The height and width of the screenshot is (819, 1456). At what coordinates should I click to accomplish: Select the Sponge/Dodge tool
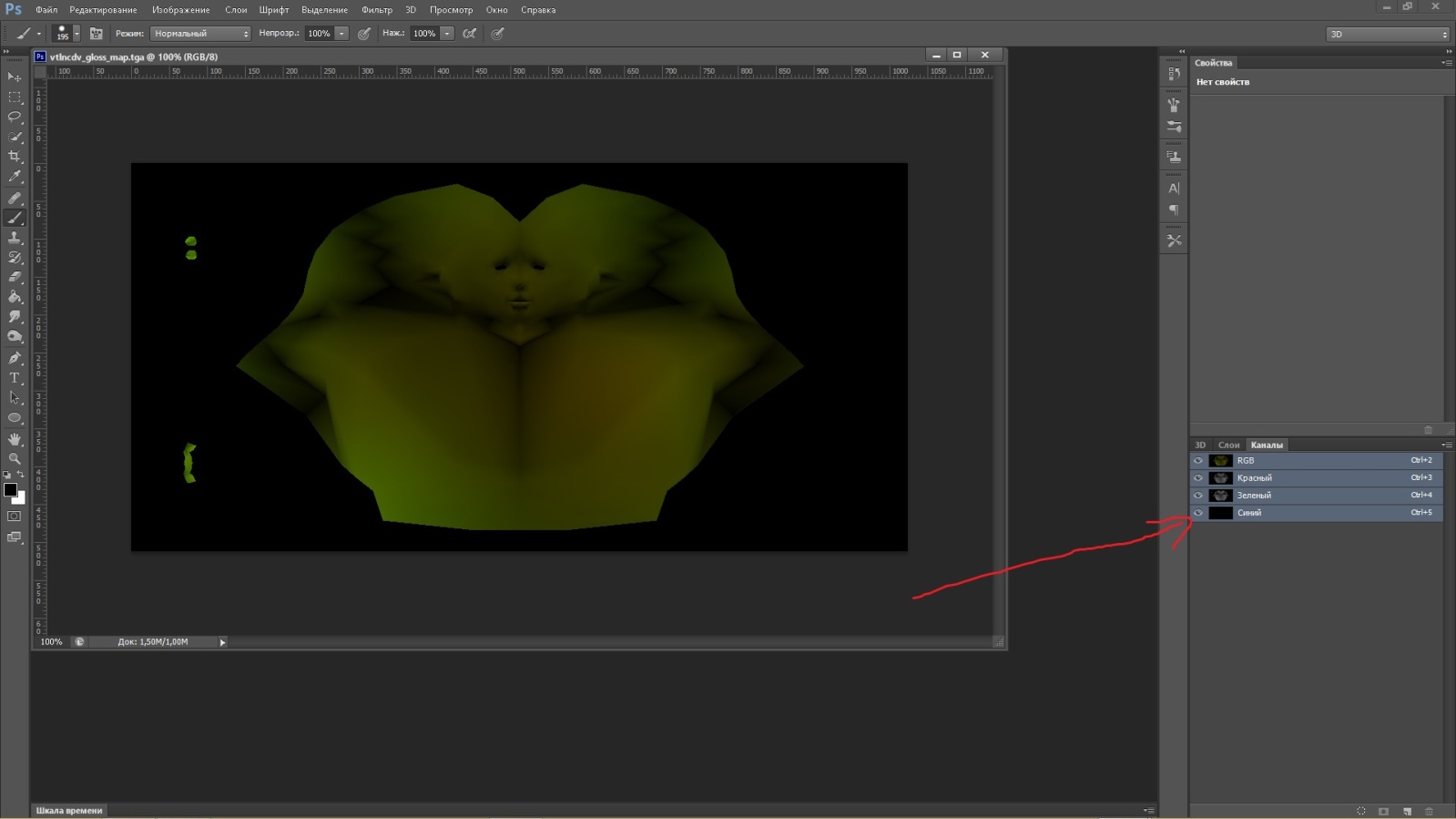pyautogui.click(x=15, y=337)
